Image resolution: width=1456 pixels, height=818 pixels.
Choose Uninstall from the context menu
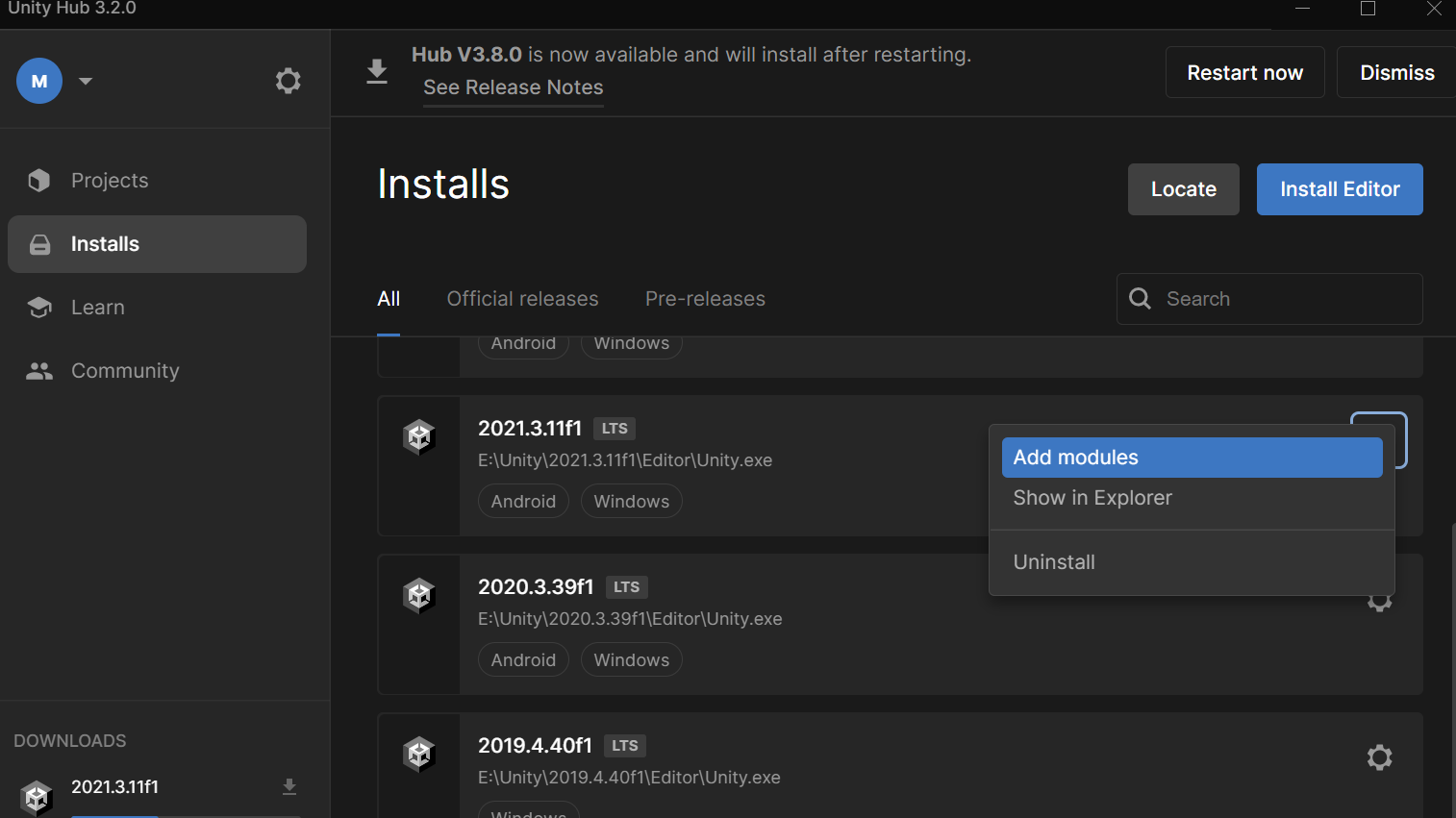pyautogui.click(x=1192, y=562)
